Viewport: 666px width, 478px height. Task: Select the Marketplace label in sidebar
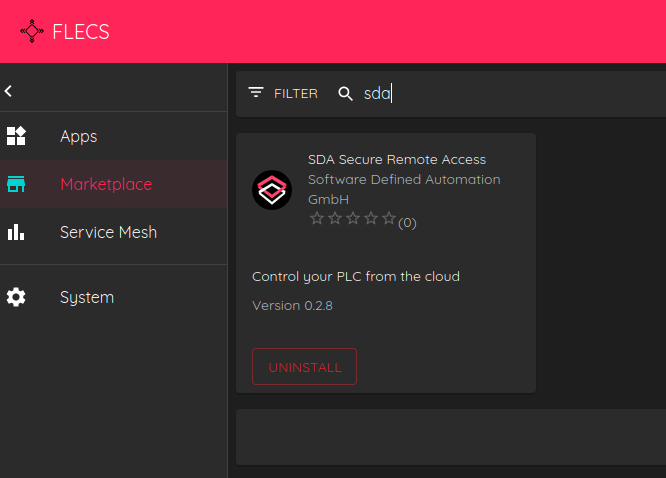tap(106, 184)
